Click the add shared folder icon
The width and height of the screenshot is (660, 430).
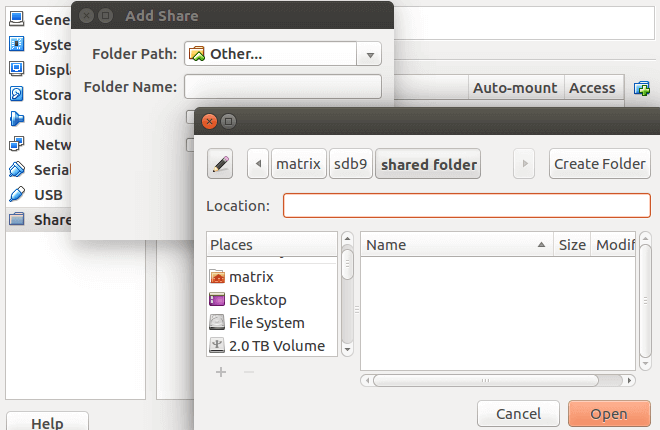[642, 89]
